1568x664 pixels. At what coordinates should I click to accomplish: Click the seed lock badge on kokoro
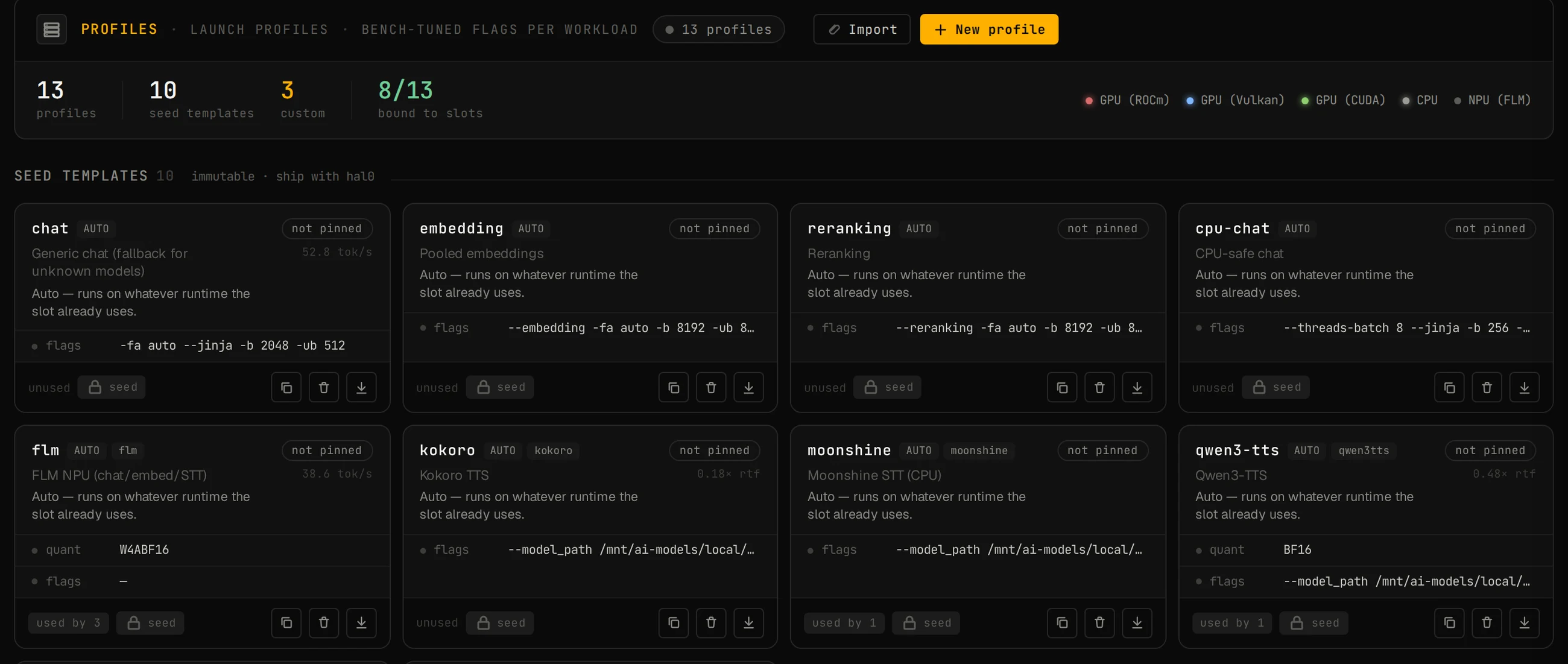pyautogui.click(x=500, y=623)
